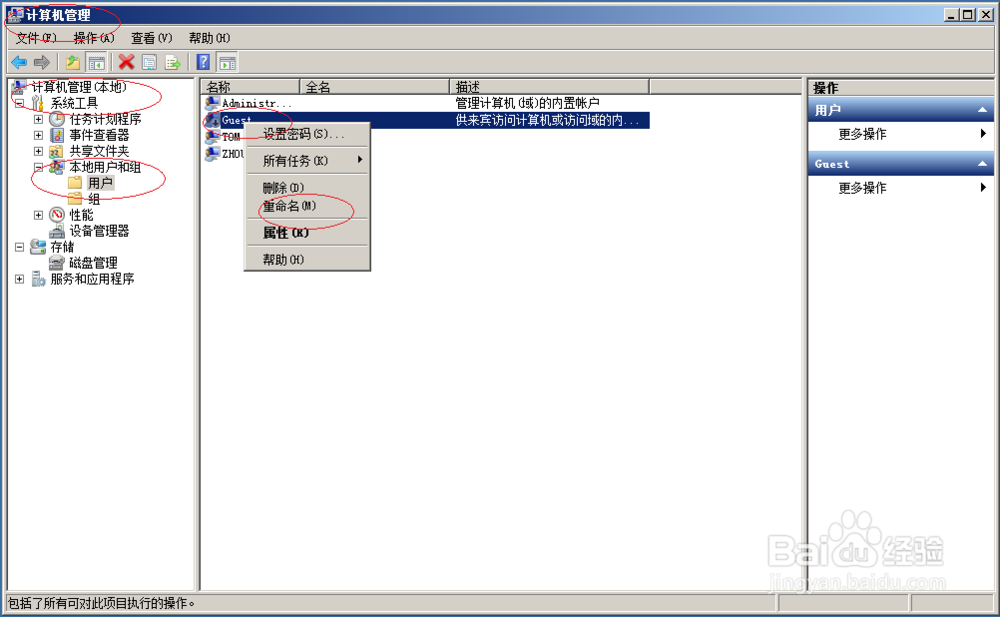Click the red X delete toolbar icon
Screen dimensions: 1000x617
point(126,63)
